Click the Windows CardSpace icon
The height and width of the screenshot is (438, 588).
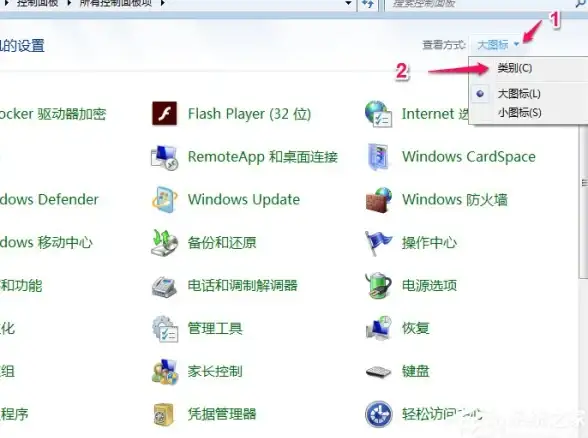pyautogui.click(x=378, y=157)
